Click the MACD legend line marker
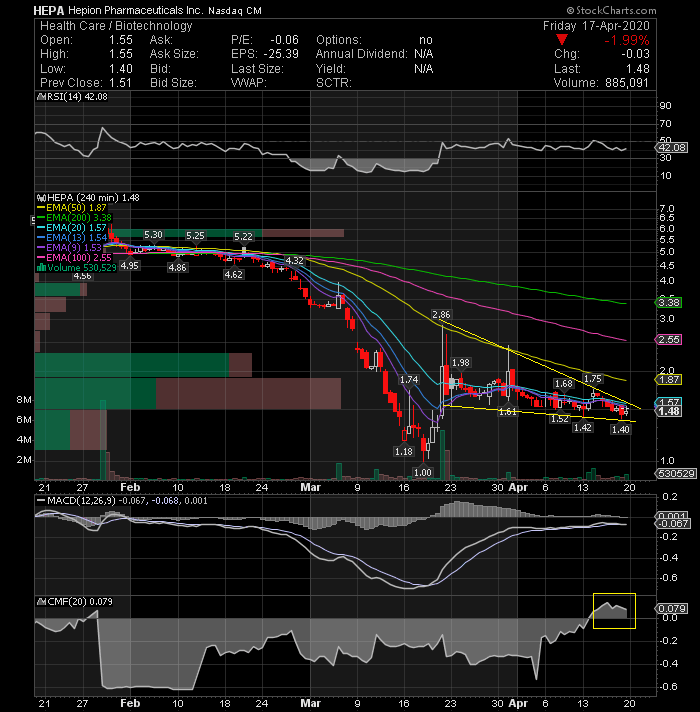Image resolution: width=700 pixels, height=712 pixels. click(41, 501)
